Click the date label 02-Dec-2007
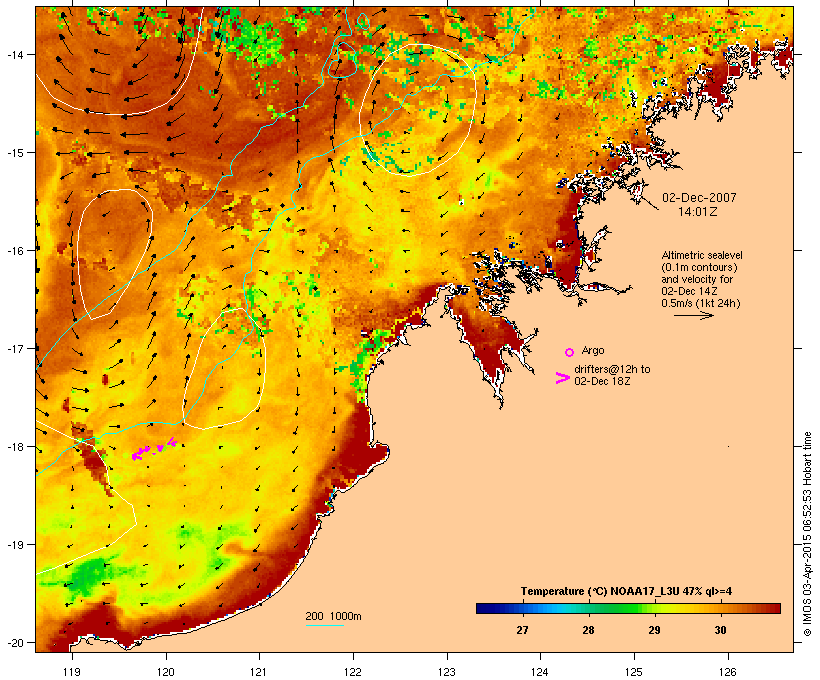The width and height of the screenshot is (820, 680). (x=699, y=198)
